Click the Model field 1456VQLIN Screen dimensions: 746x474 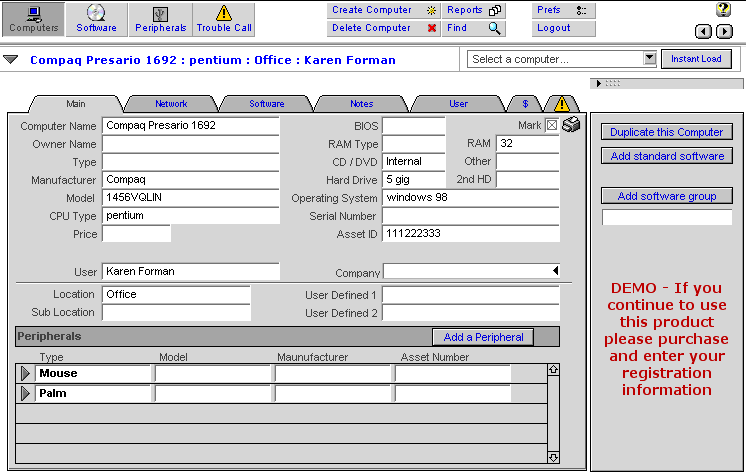tap(191, 198)
